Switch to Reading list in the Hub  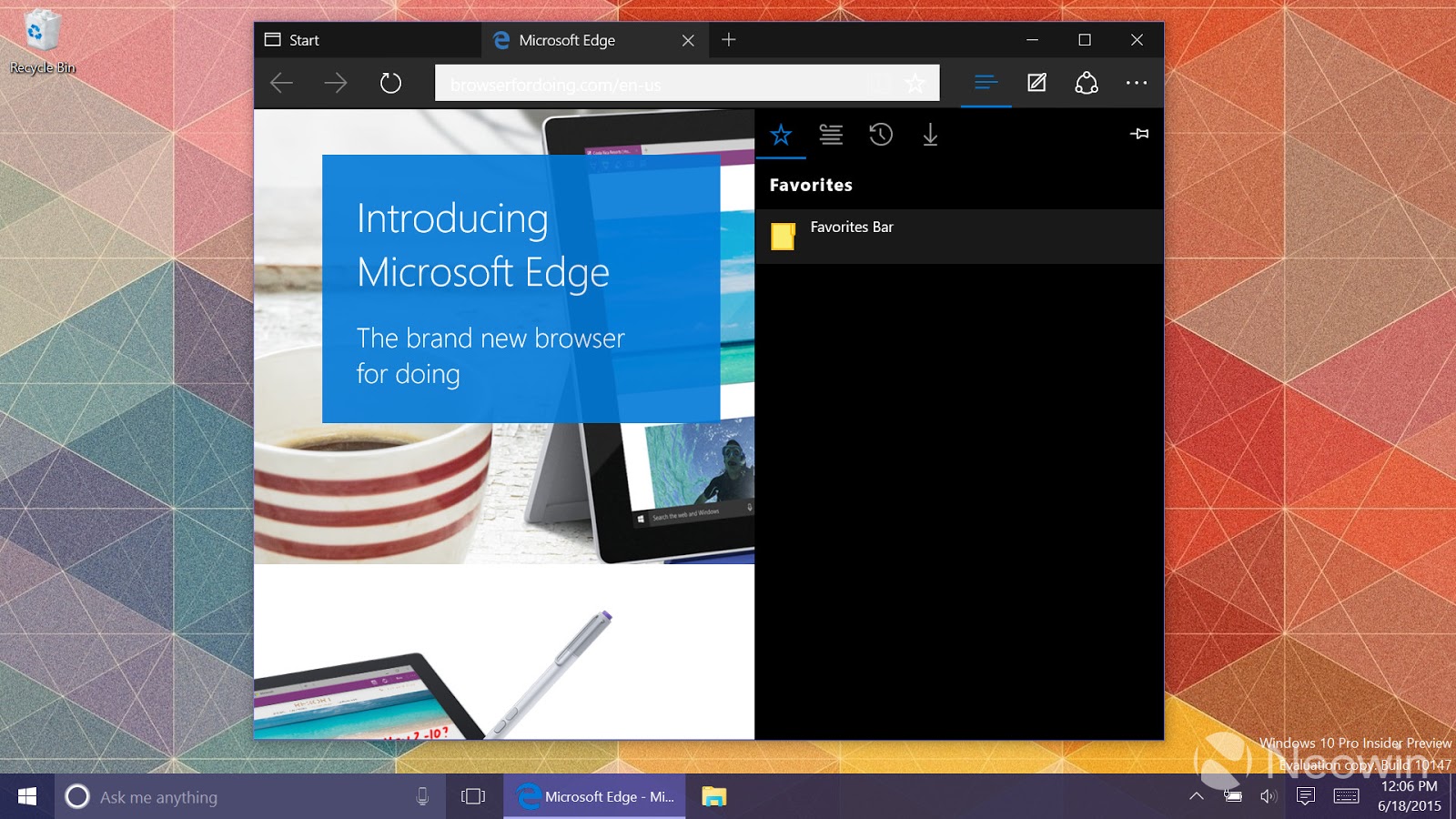[x=831, y=135]
